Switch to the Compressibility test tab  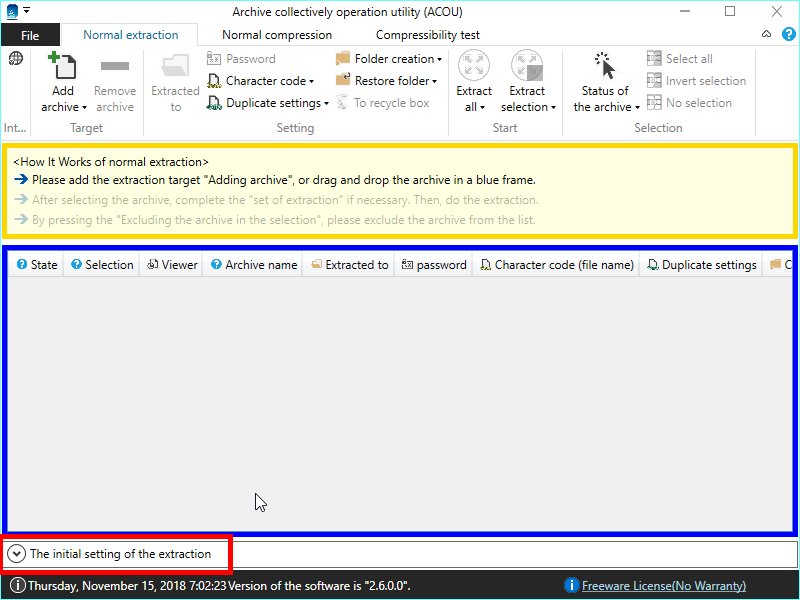click(x=428, y=35)
